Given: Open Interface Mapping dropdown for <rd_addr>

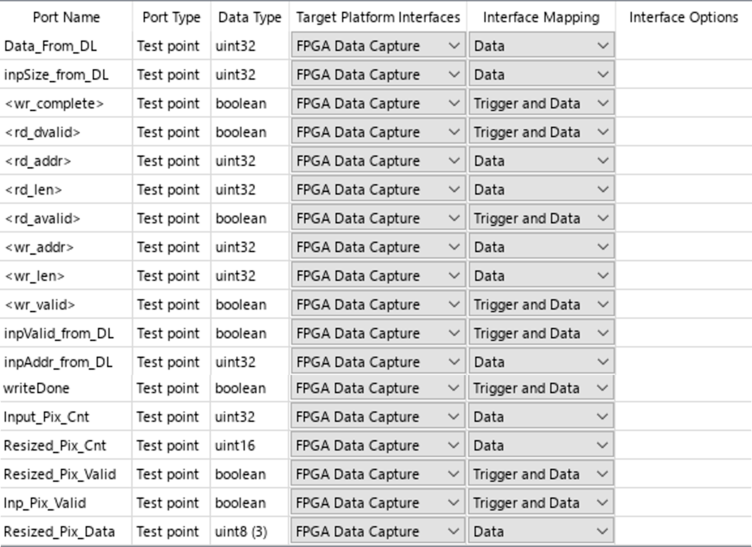Looking at the screenshot, I should [540, 161].
